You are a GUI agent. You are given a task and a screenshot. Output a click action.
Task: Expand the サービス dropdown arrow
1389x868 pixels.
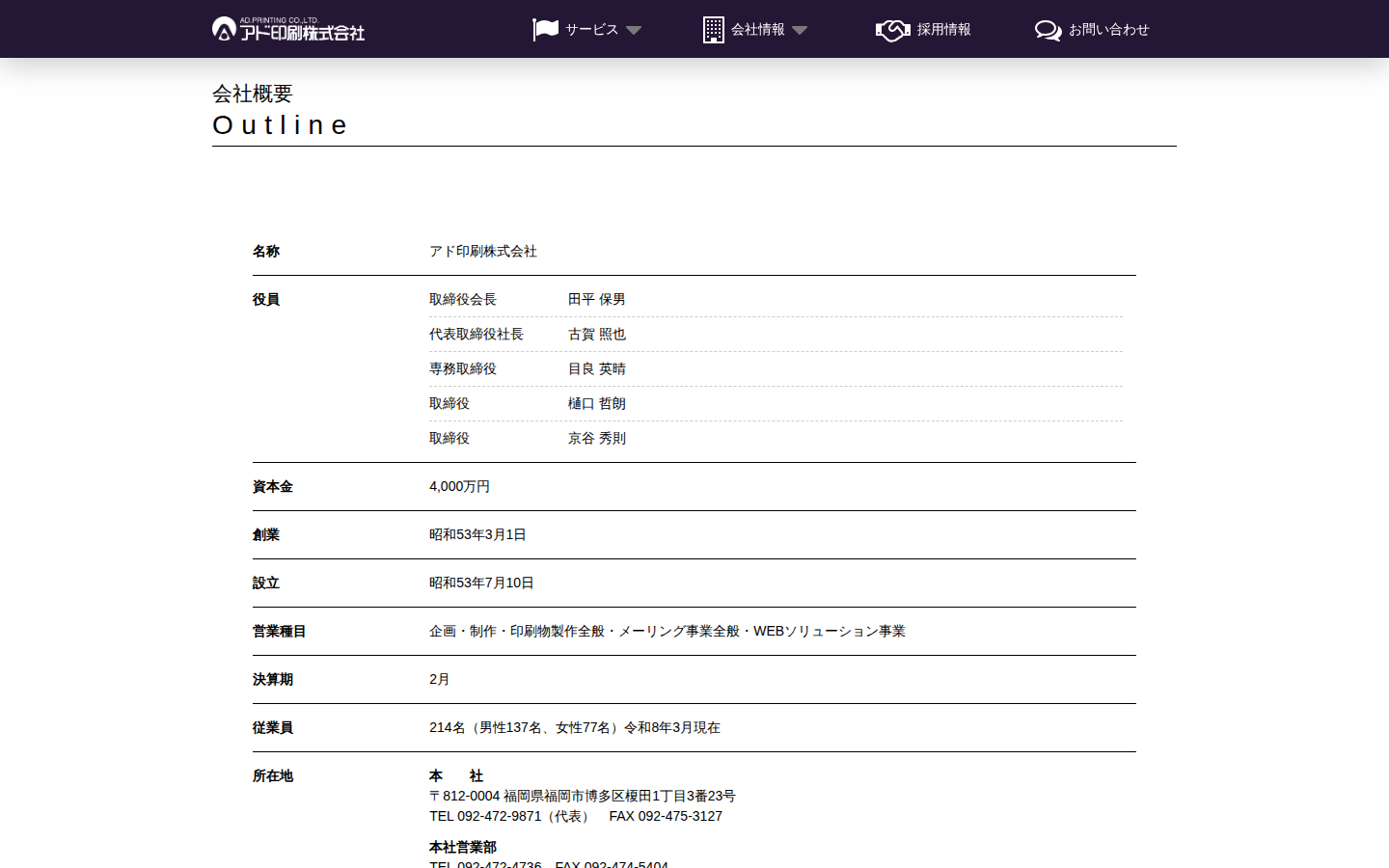click(x=634, y=31)
